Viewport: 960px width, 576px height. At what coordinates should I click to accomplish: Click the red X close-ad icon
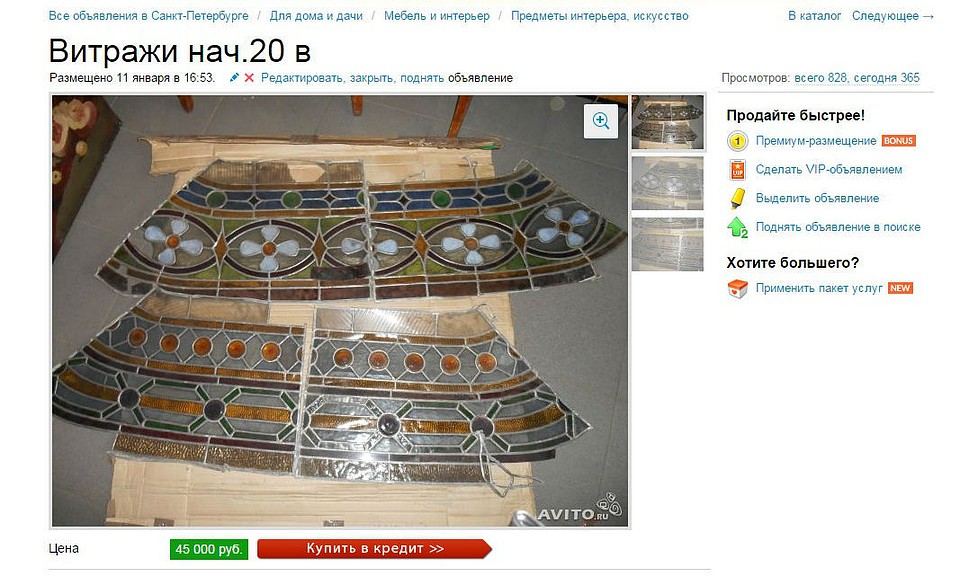(249, 78)
